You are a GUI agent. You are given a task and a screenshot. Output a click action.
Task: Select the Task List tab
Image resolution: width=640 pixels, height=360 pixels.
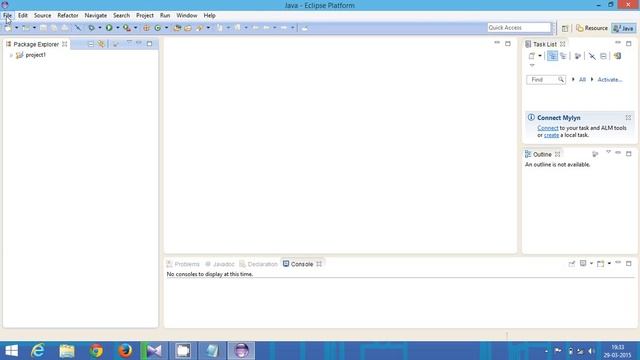(544, 44)
